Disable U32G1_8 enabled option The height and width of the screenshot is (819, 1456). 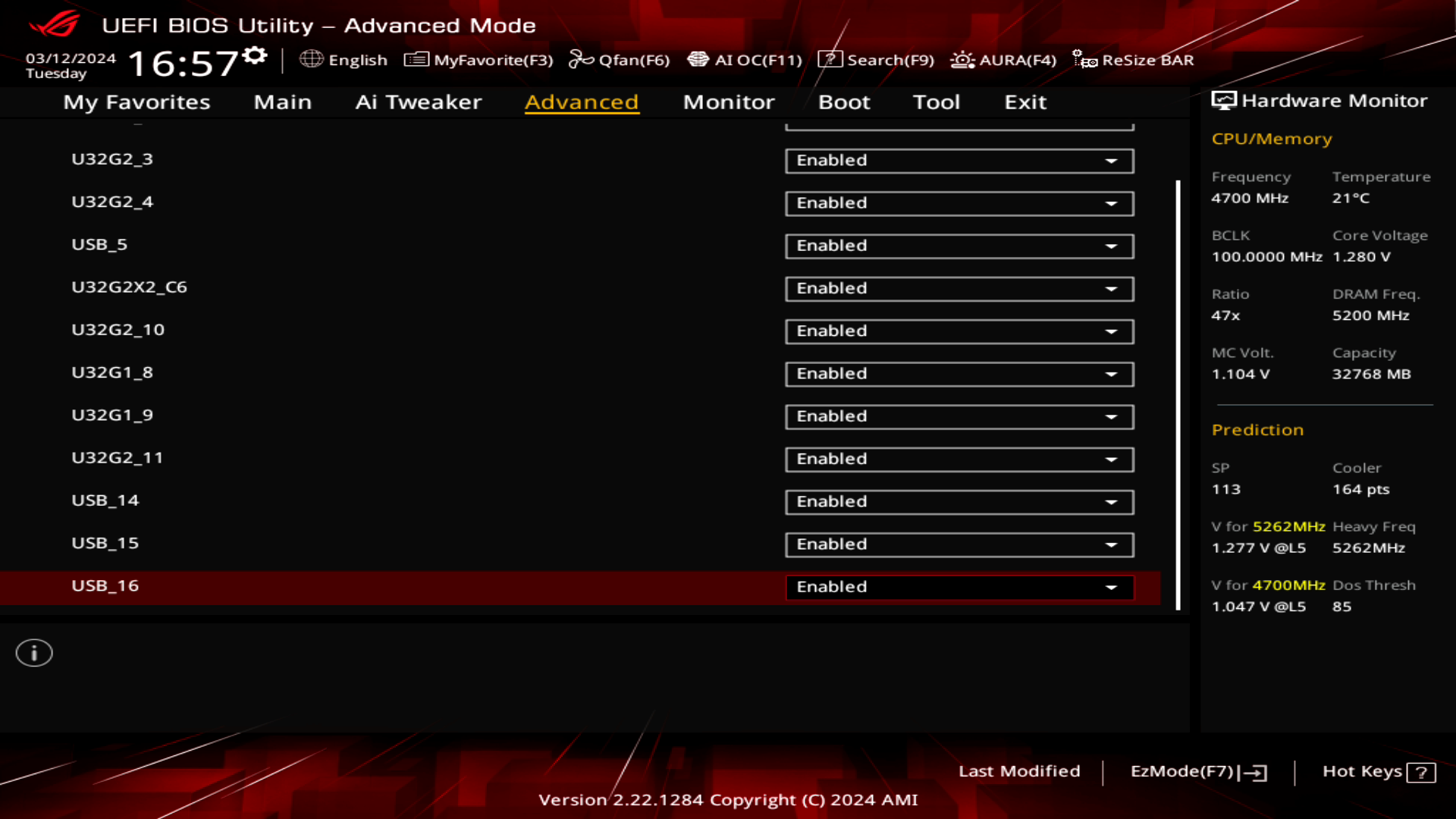click(x=958, y=373)
